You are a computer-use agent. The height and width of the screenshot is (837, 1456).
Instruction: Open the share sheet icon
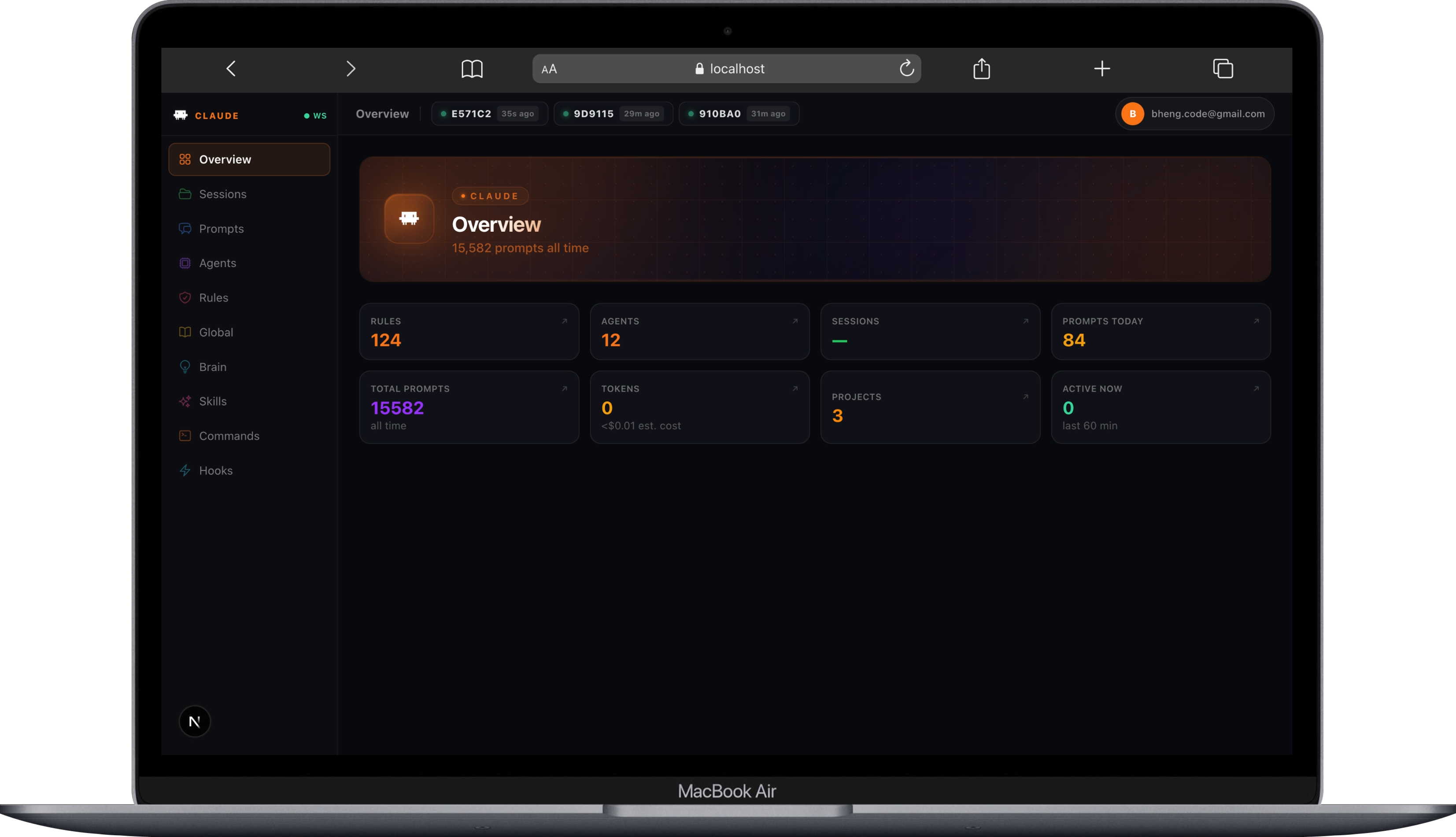981,69
